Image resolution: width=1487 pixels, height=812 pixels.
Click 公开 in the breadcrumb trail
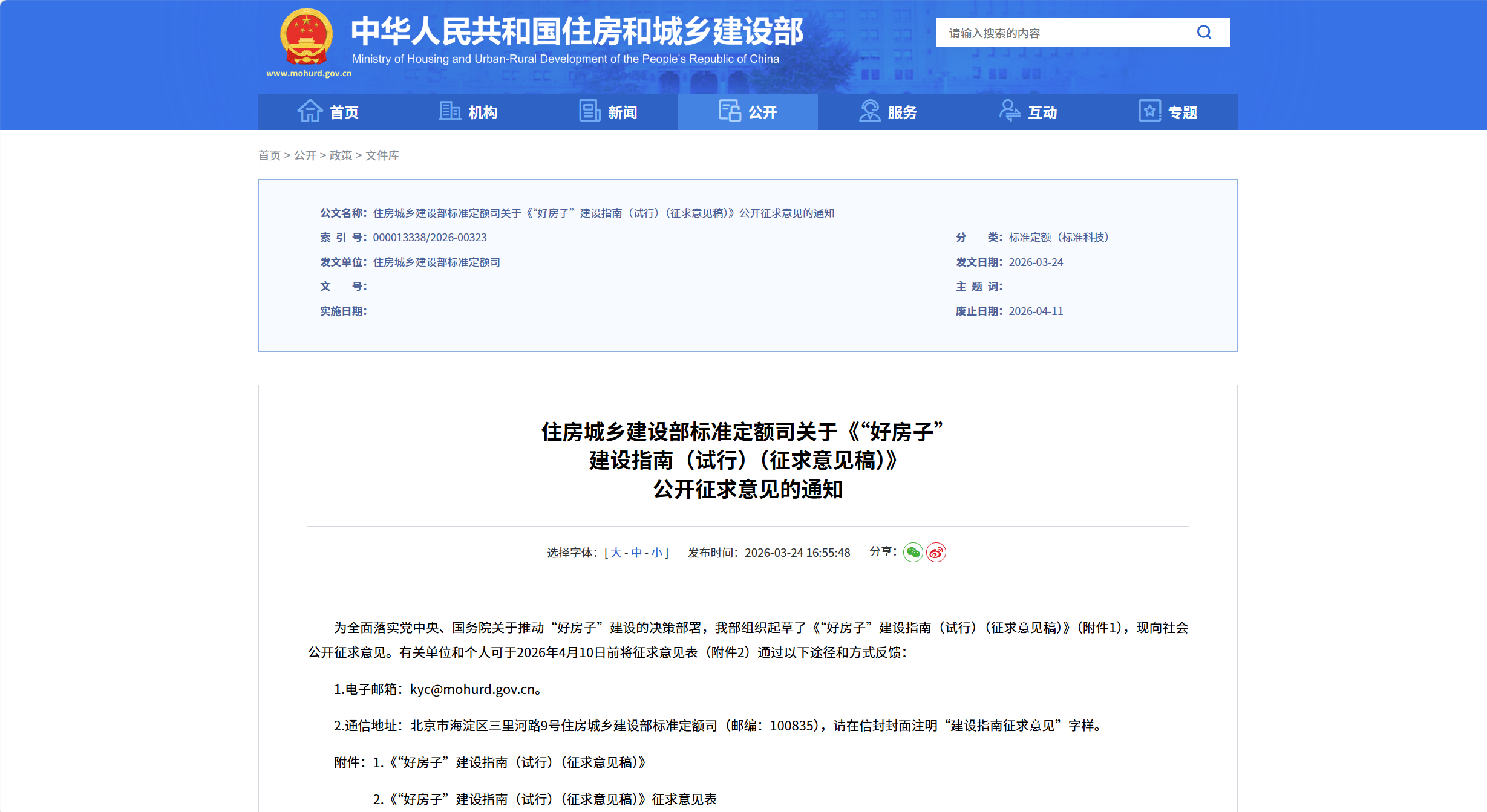(x=305, y=155)
